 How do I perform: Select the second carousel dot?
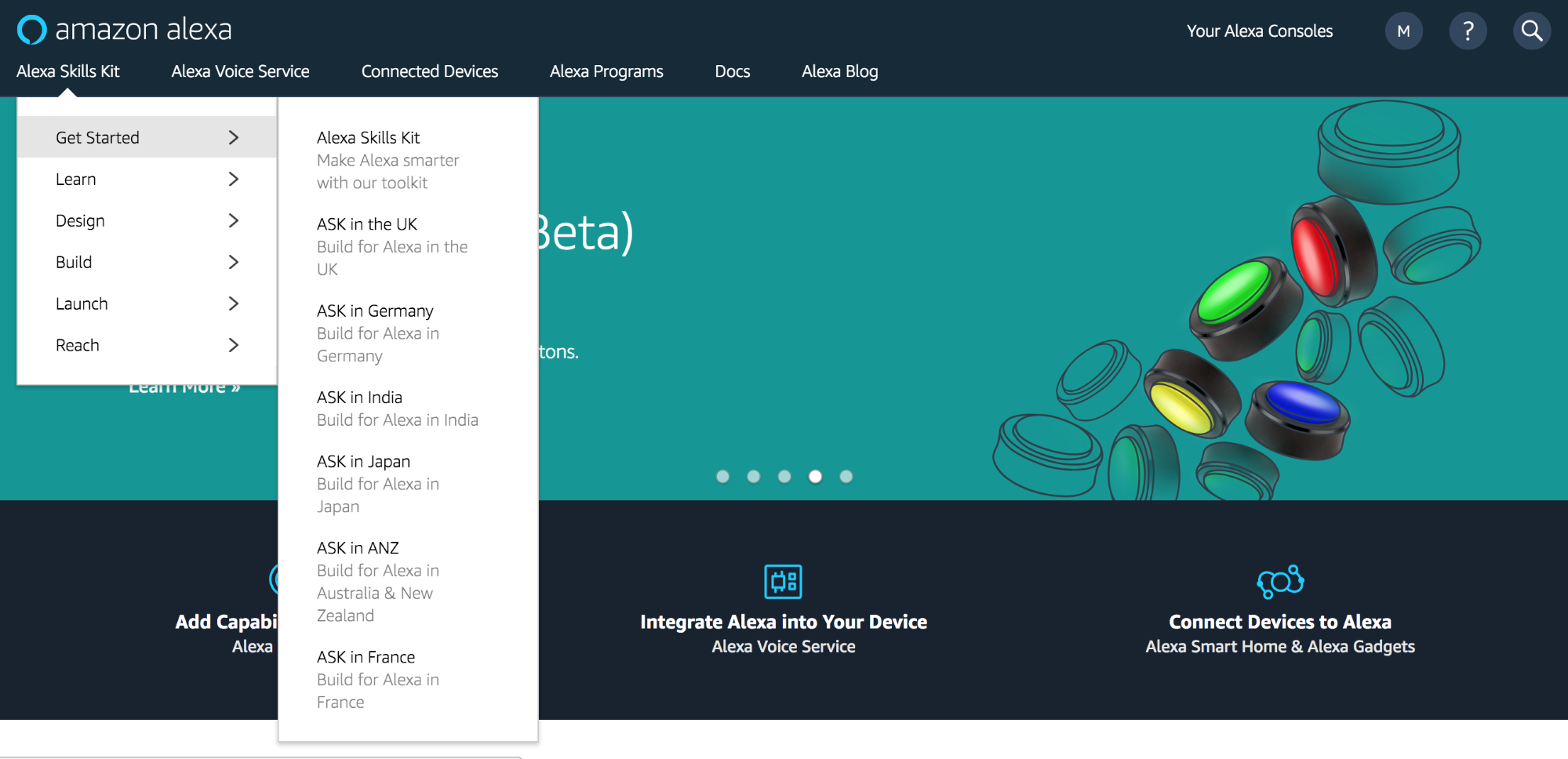point(753,476)
